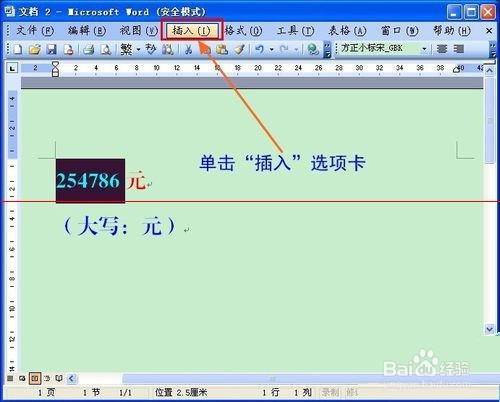Click the New blank document icon

[x=17, y=49]
